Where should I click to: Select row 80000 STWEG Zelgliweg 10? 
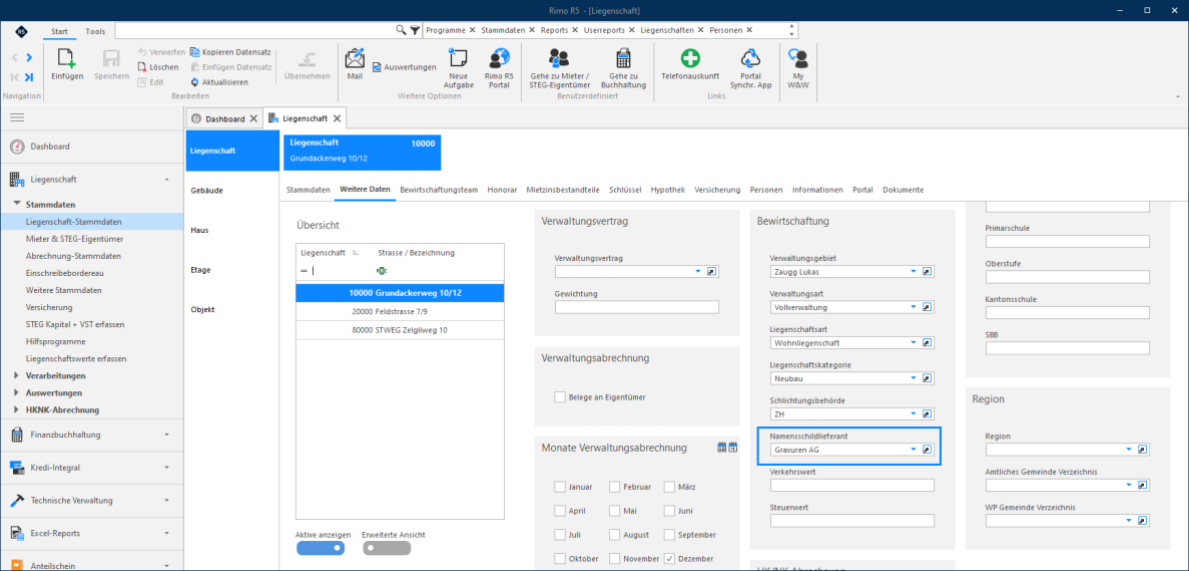point(400,331)
